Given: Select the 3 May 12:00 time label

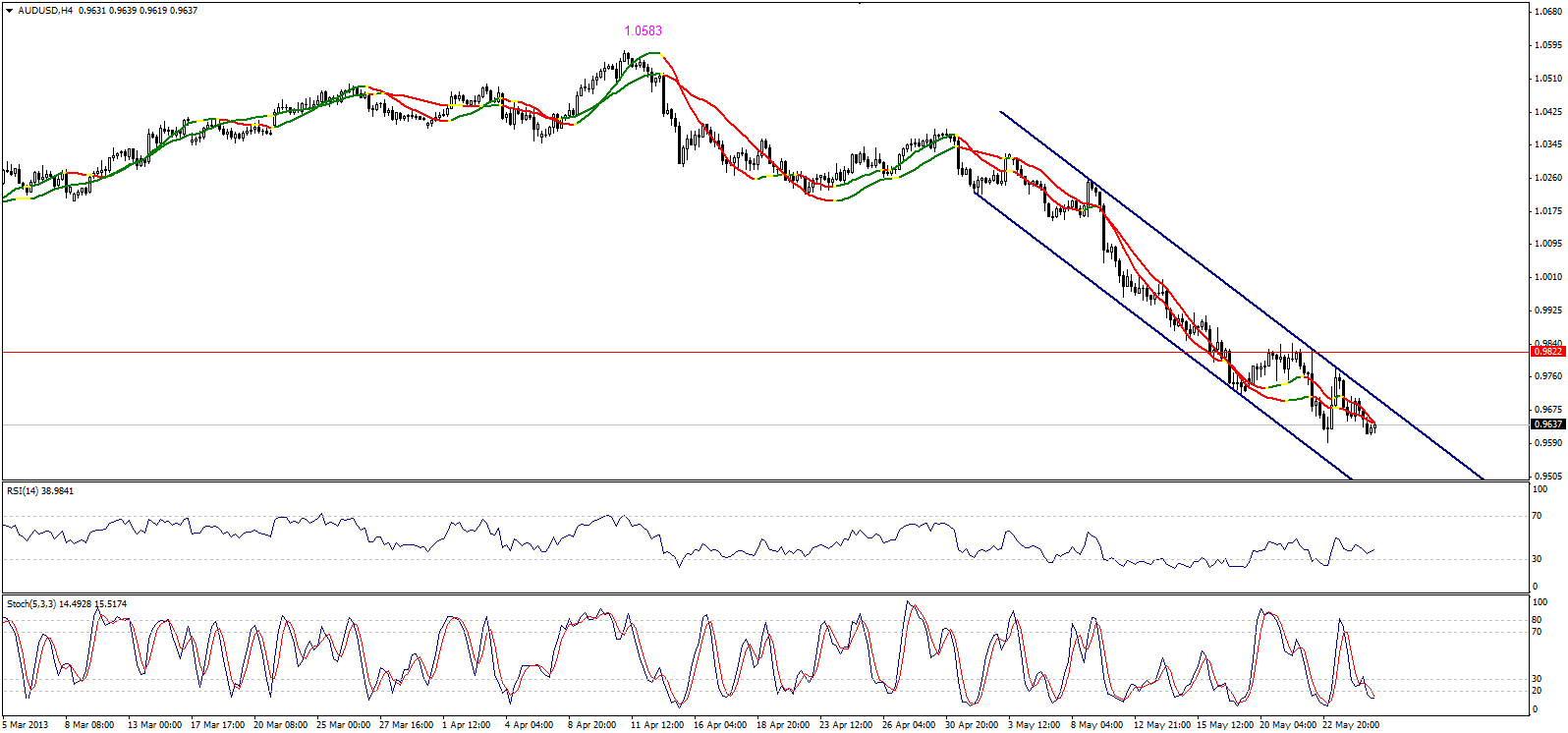Looking at the screenshot, I should pyautogui.click(x=1035, y=725).
